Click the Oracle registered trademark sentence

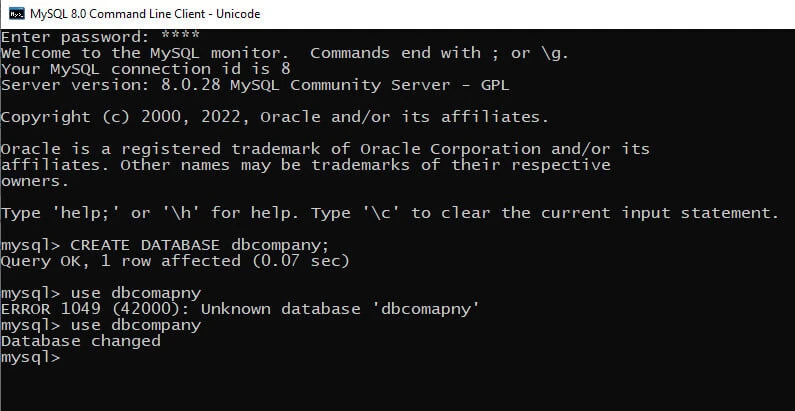pos(325,149)
